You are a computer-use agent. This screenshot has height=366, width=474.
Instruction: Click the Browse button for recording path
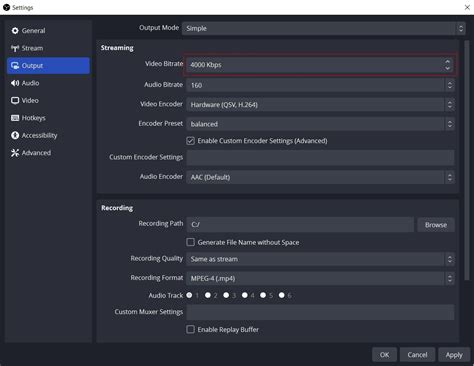coord(436,225)
